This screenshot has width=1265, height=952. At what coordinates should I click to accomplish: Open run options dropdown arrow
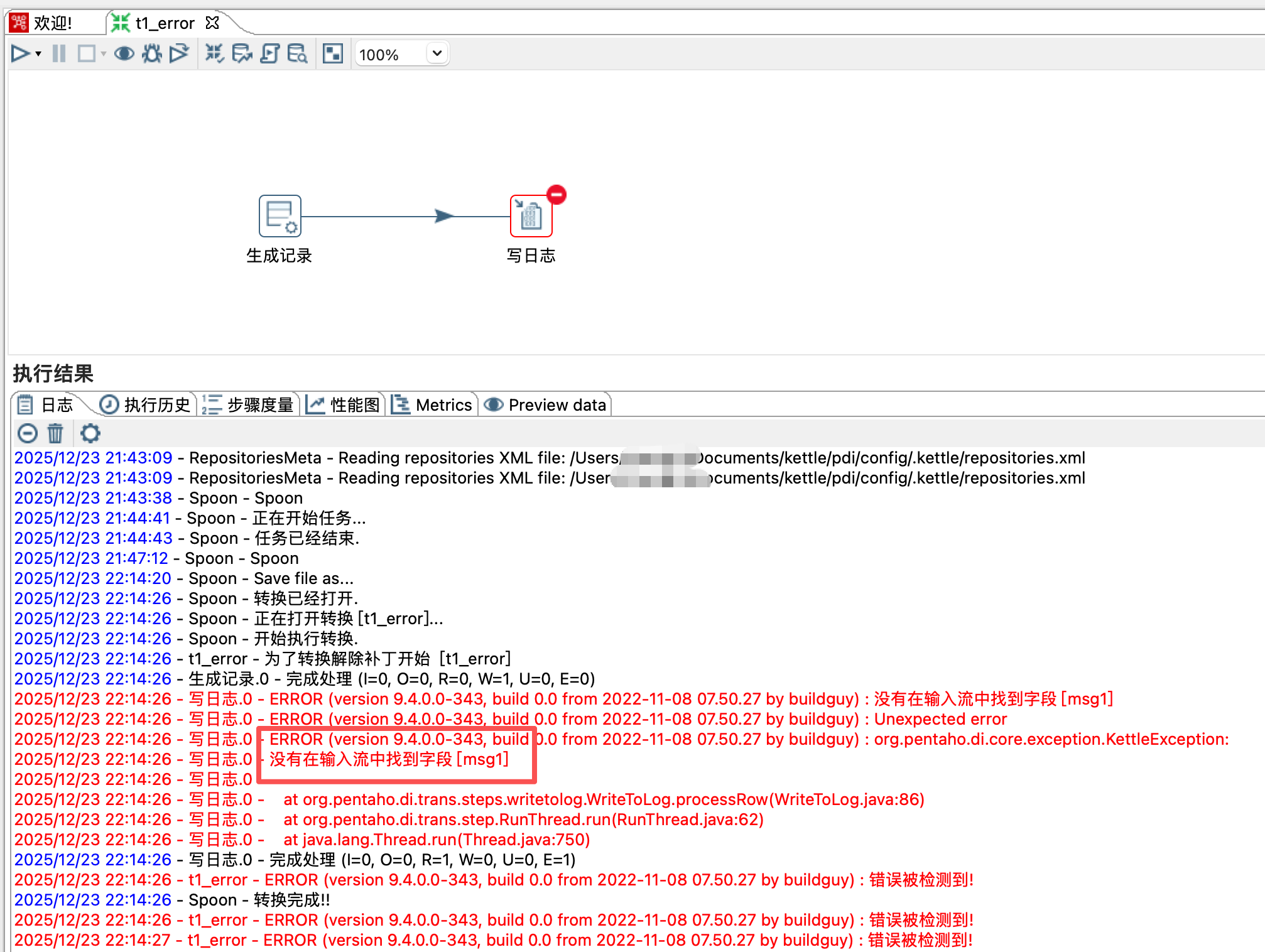click(39, 54)
